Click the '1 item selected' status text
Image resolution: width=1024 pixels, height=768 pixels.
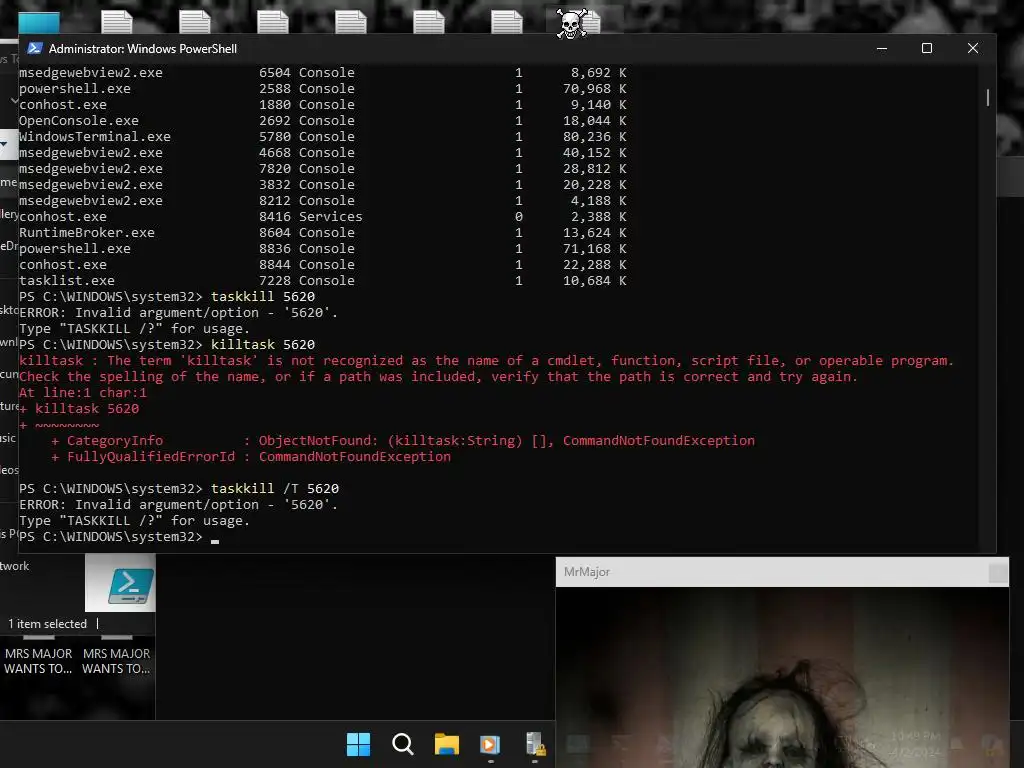tap(47, 624)
